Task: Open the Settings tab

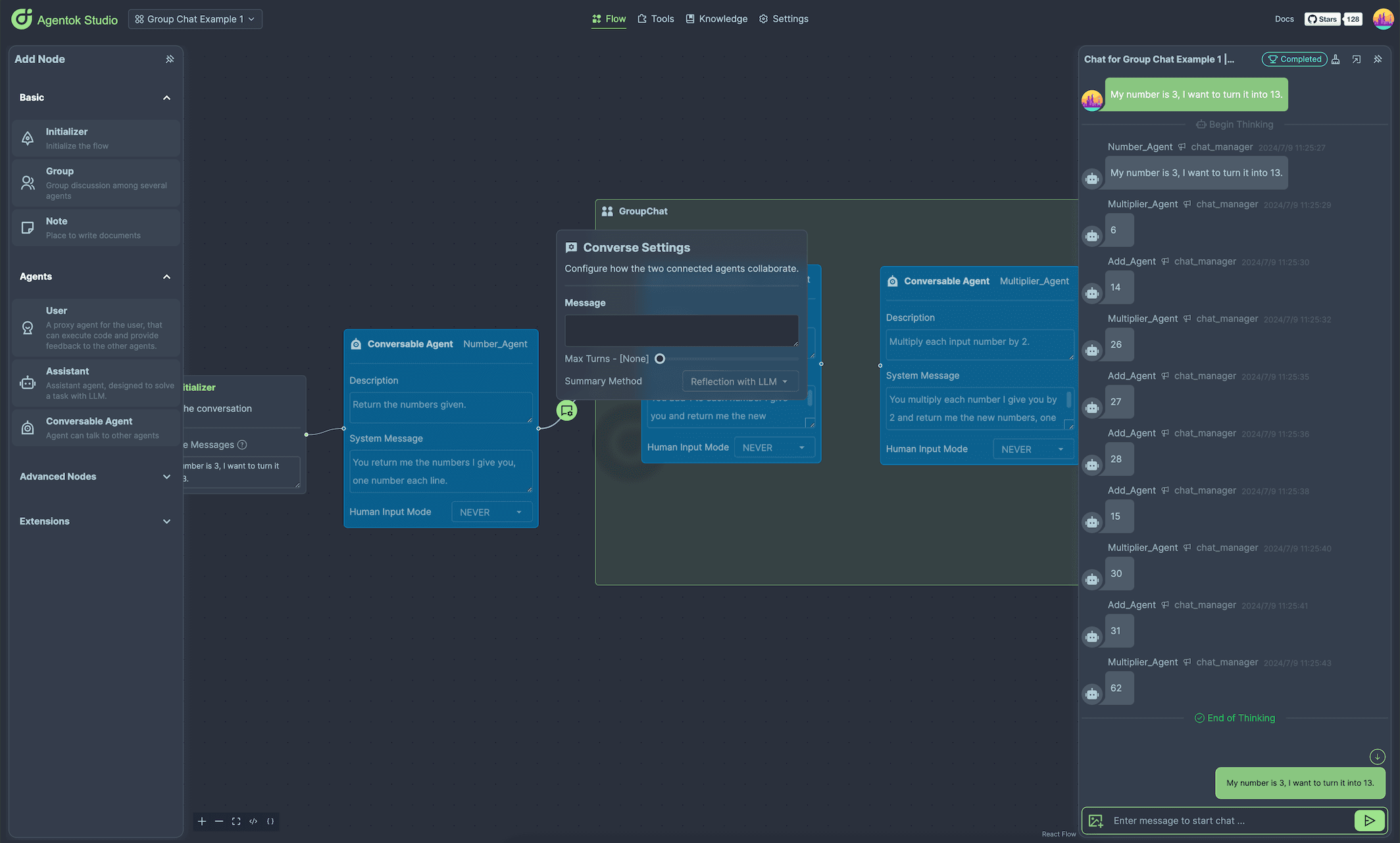Action: pos(784,18)
